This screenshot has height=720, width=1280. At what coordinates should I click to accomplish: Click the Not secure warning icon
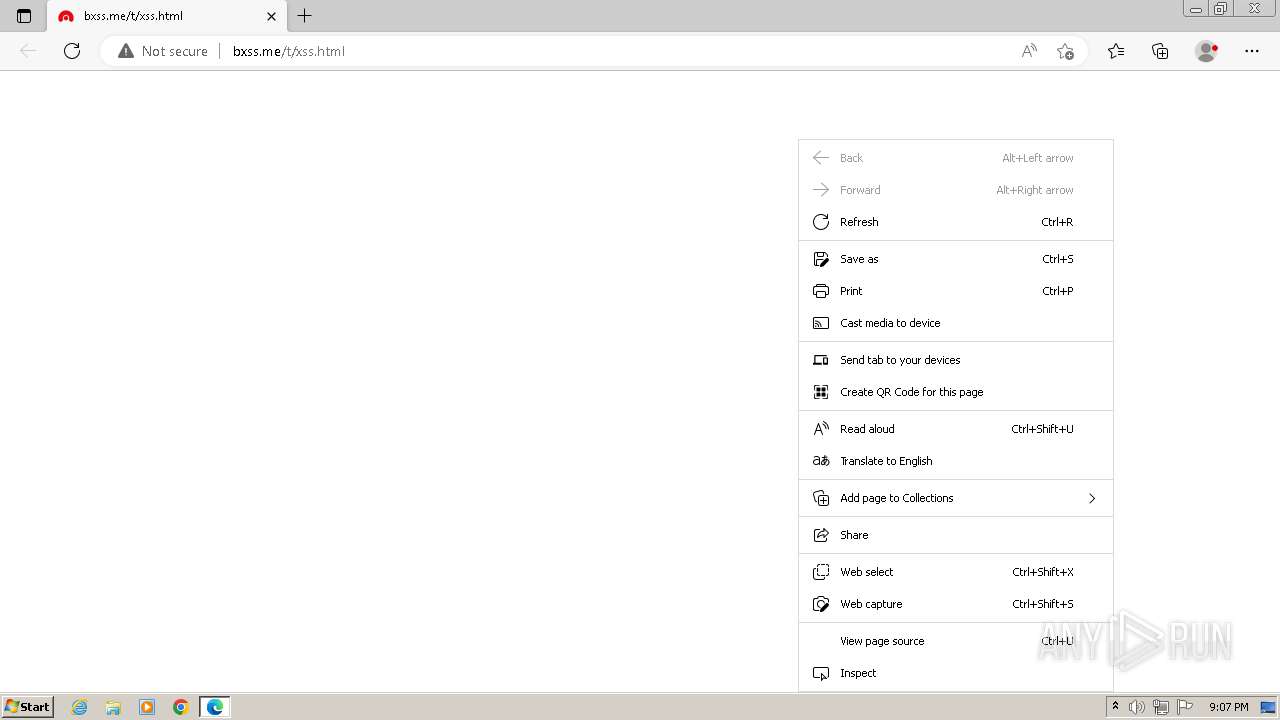click(x=126, y=51)
